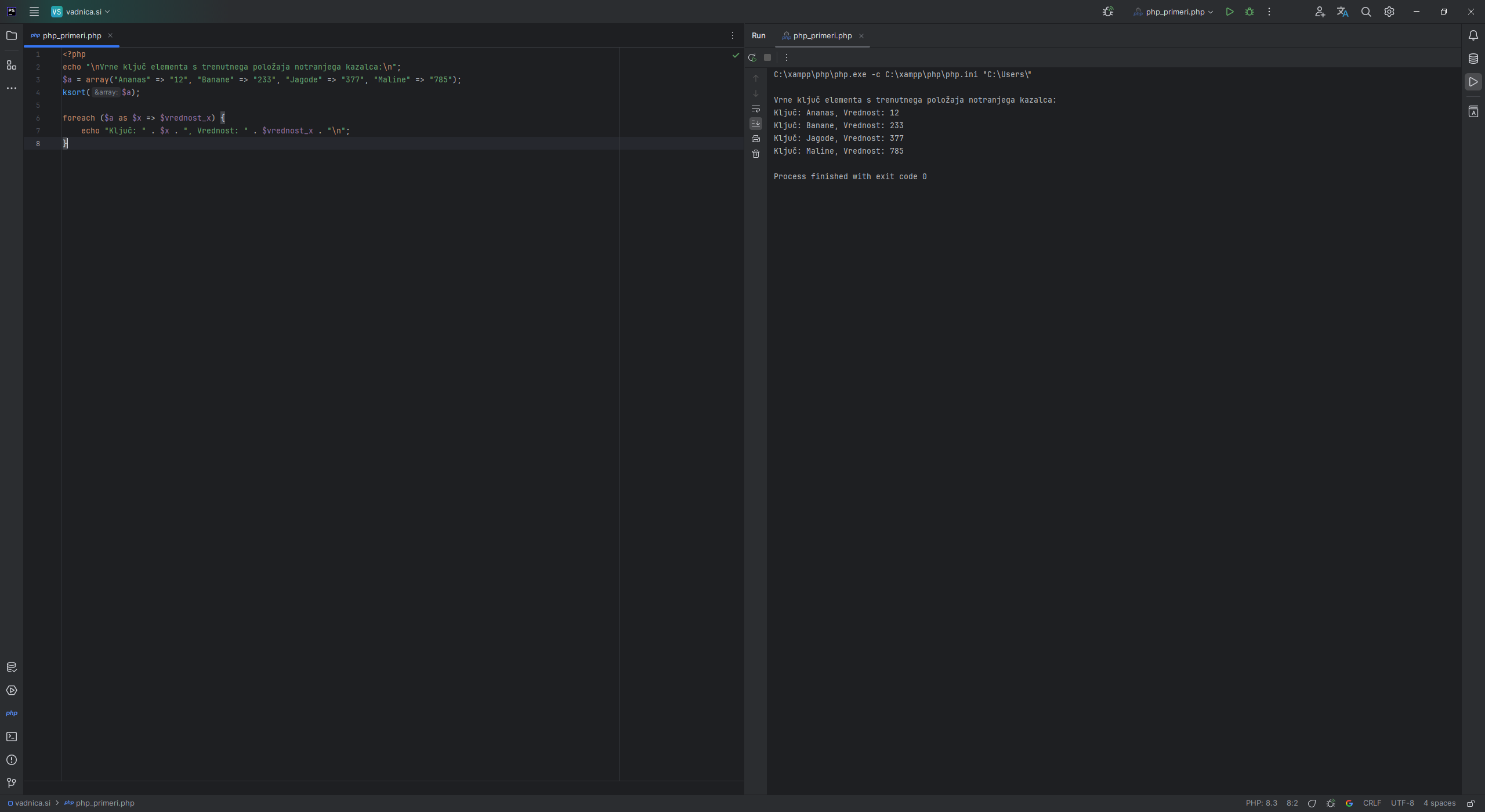The height and width of the screenshot is (812, 1485).
Task: Clear the console output with trash icon
Action: (755, 154)
